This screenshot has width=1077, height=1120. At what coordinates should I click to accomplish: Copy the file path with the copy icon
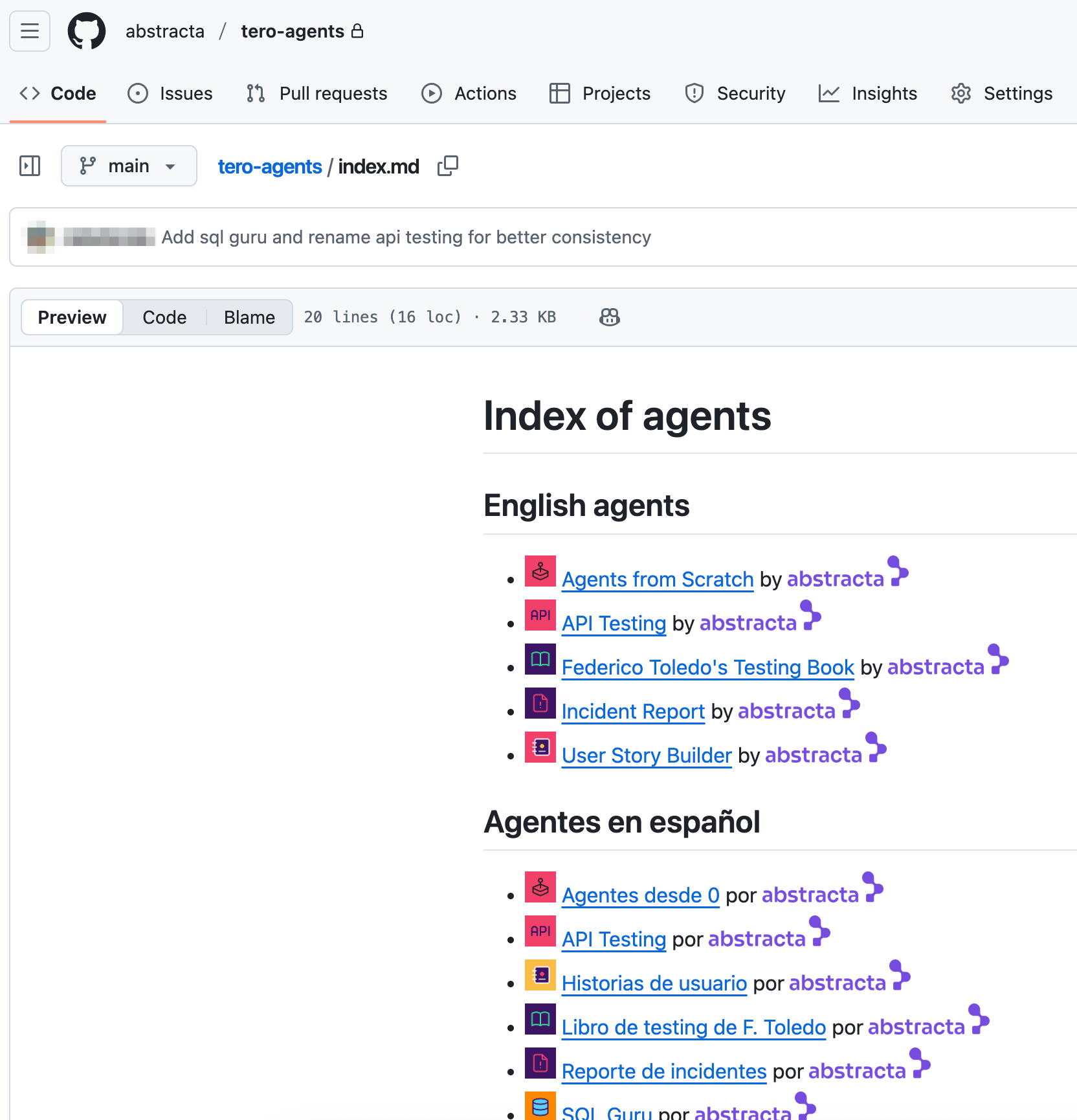click(x=447, y=166)
